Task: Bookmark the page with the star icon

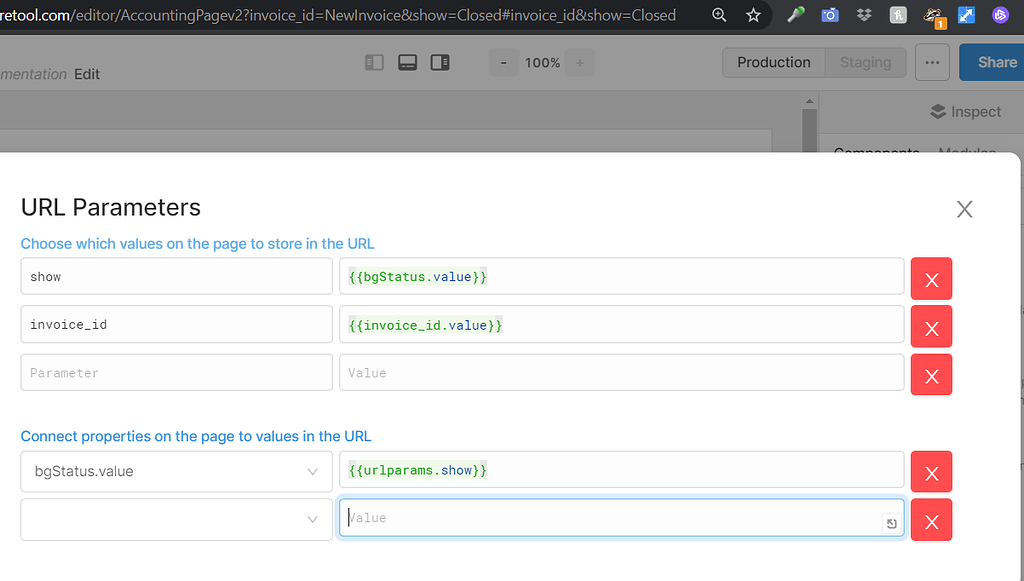Action: point(753,15)
